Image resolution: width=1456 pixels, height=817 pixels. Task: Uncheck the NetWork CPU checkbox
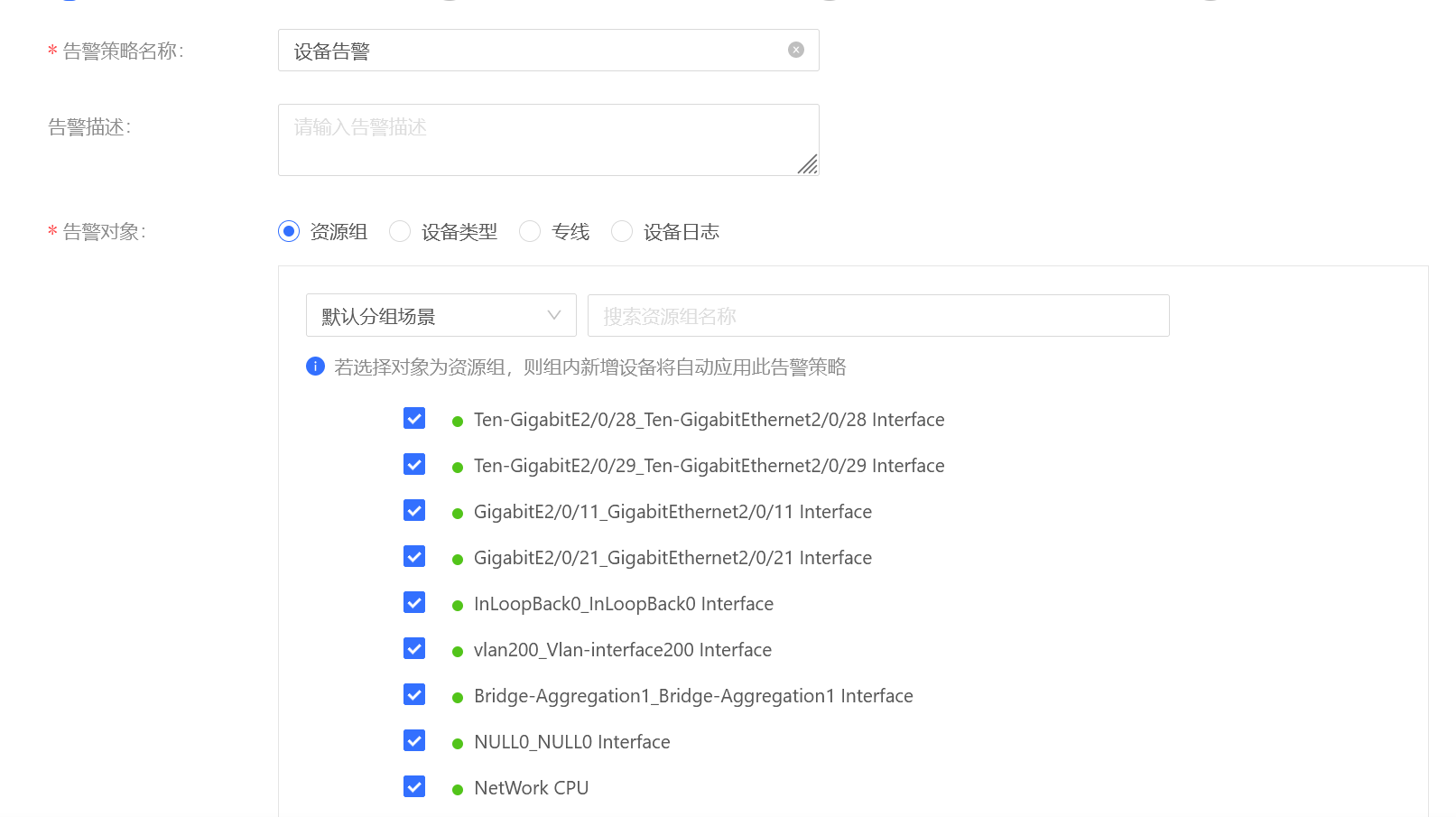(414, 787)
